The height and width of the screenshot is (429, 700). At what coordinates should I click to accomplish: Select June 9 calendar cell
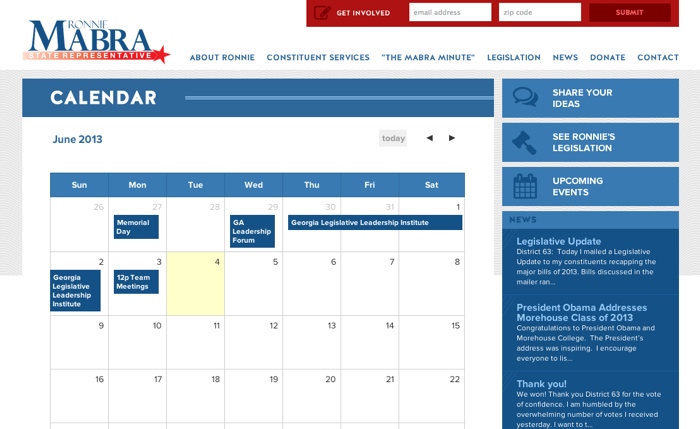(x=79, y=342)
